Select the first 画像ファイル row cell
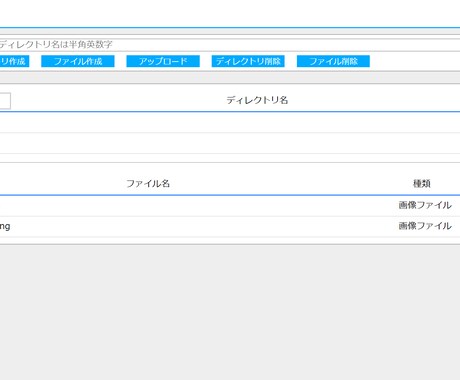 click(x=425, y=205)
